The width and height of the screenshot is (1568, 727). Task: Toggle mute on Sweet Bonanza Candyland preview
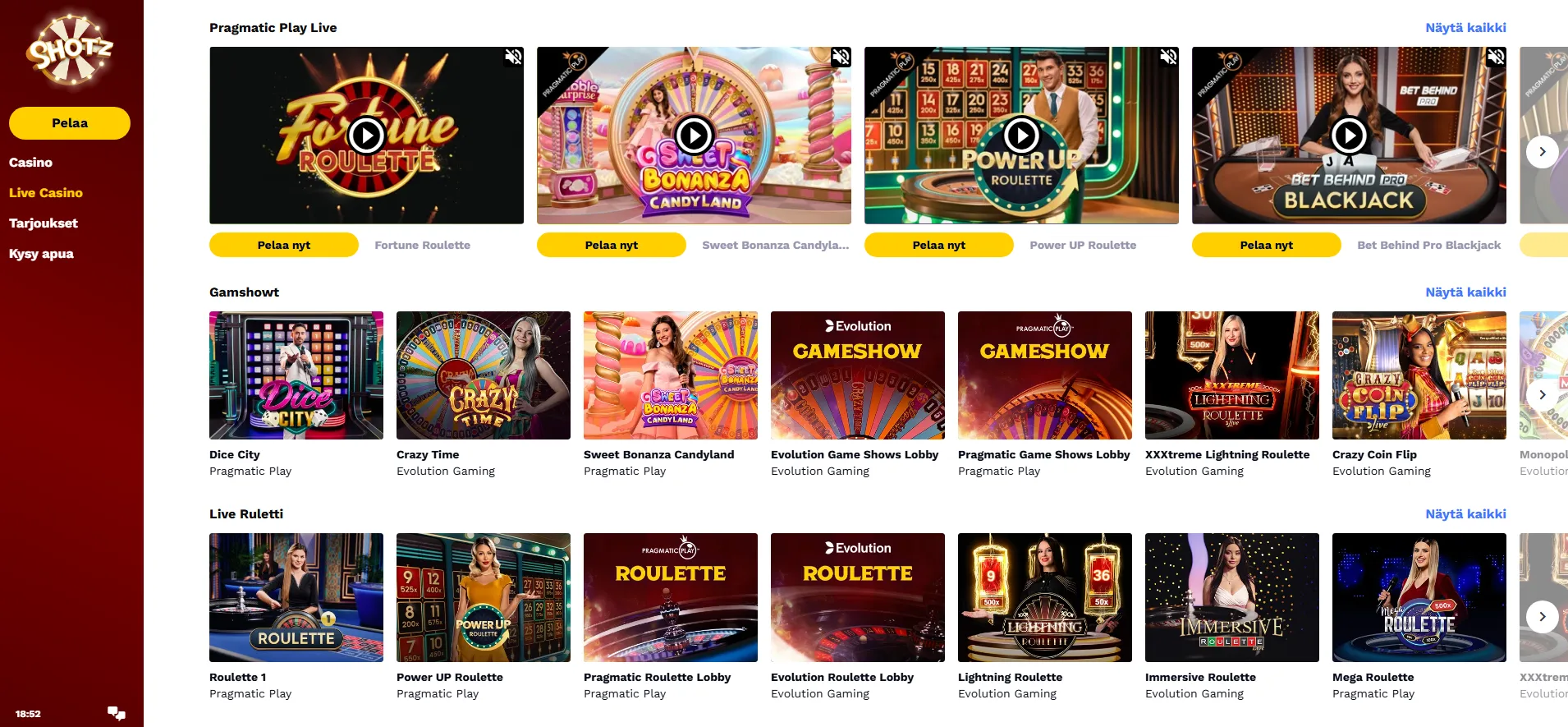tap(841, 57)
